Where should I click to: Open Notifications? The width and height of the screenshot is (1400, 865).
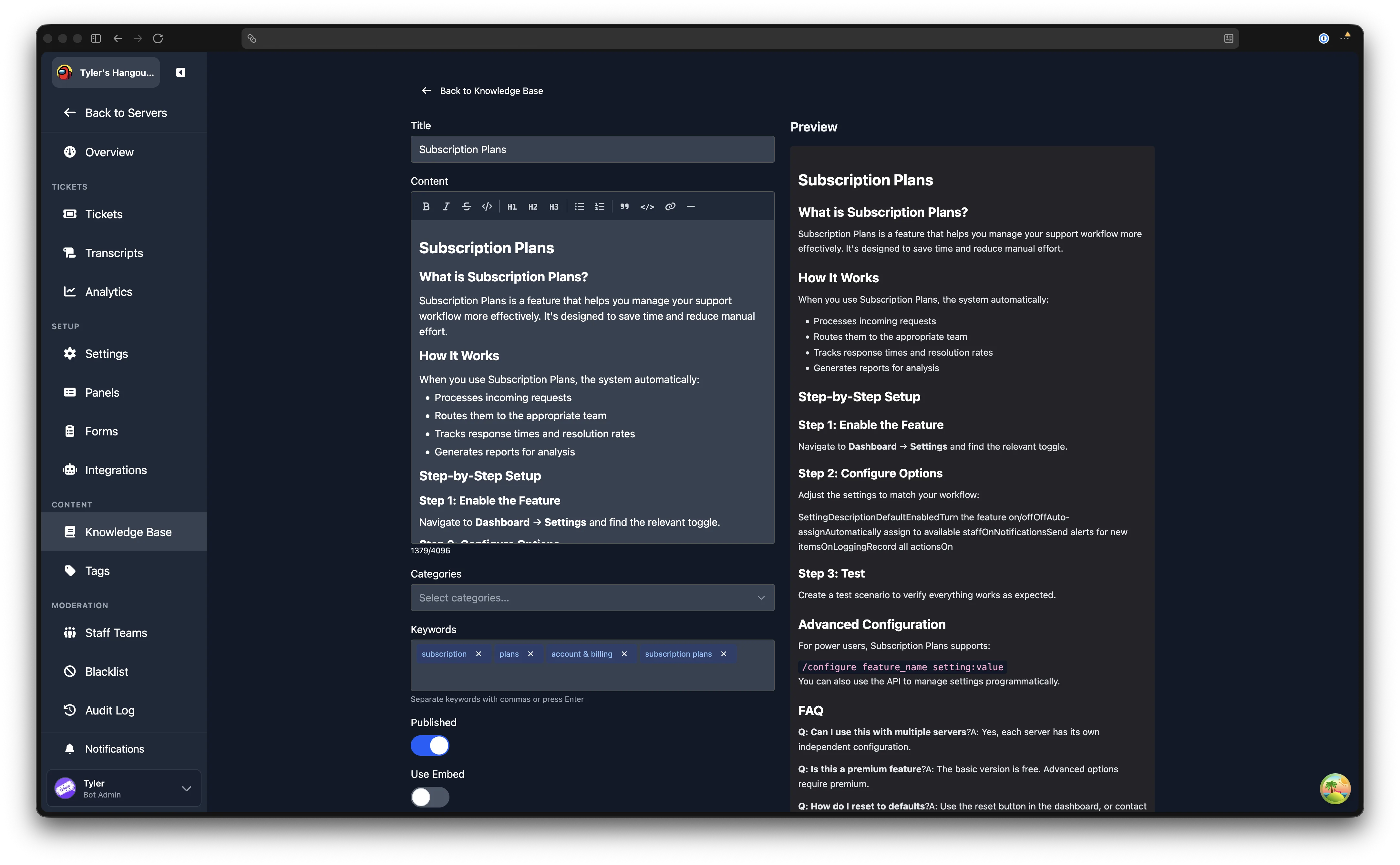(x=124, y=749)
